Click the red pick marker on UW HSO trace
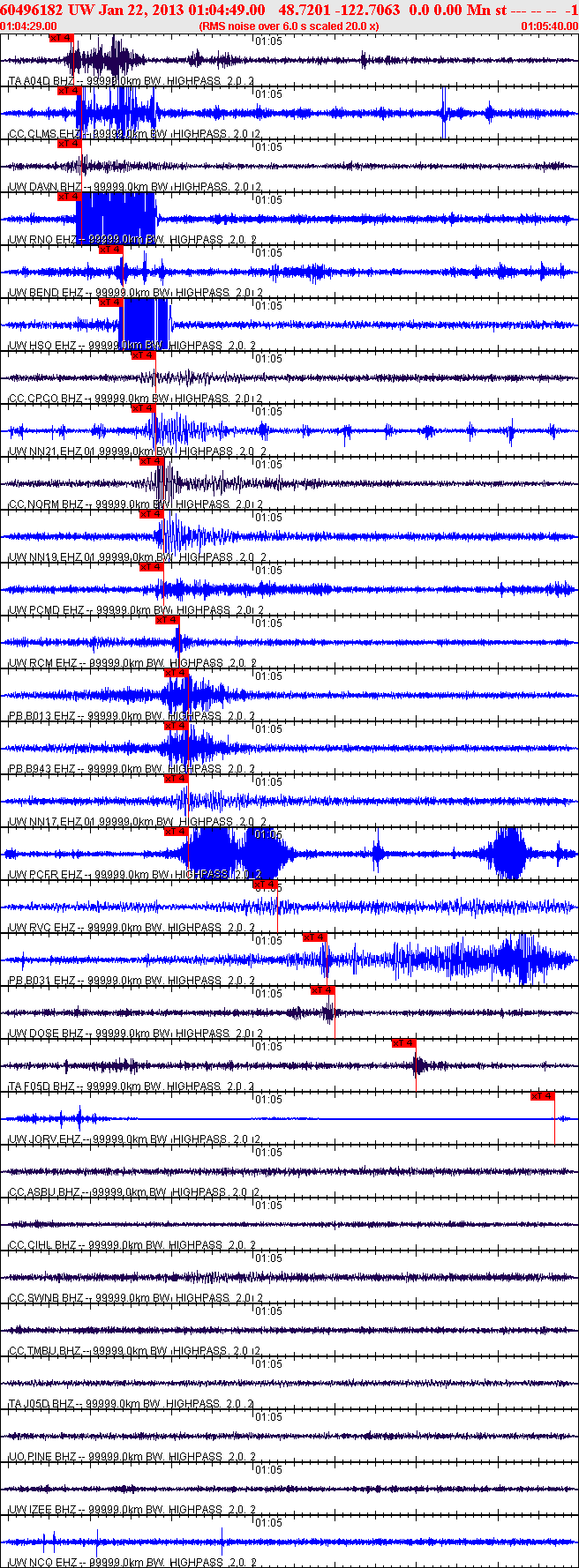579x1568 pixels. click(x=110, y=302)
